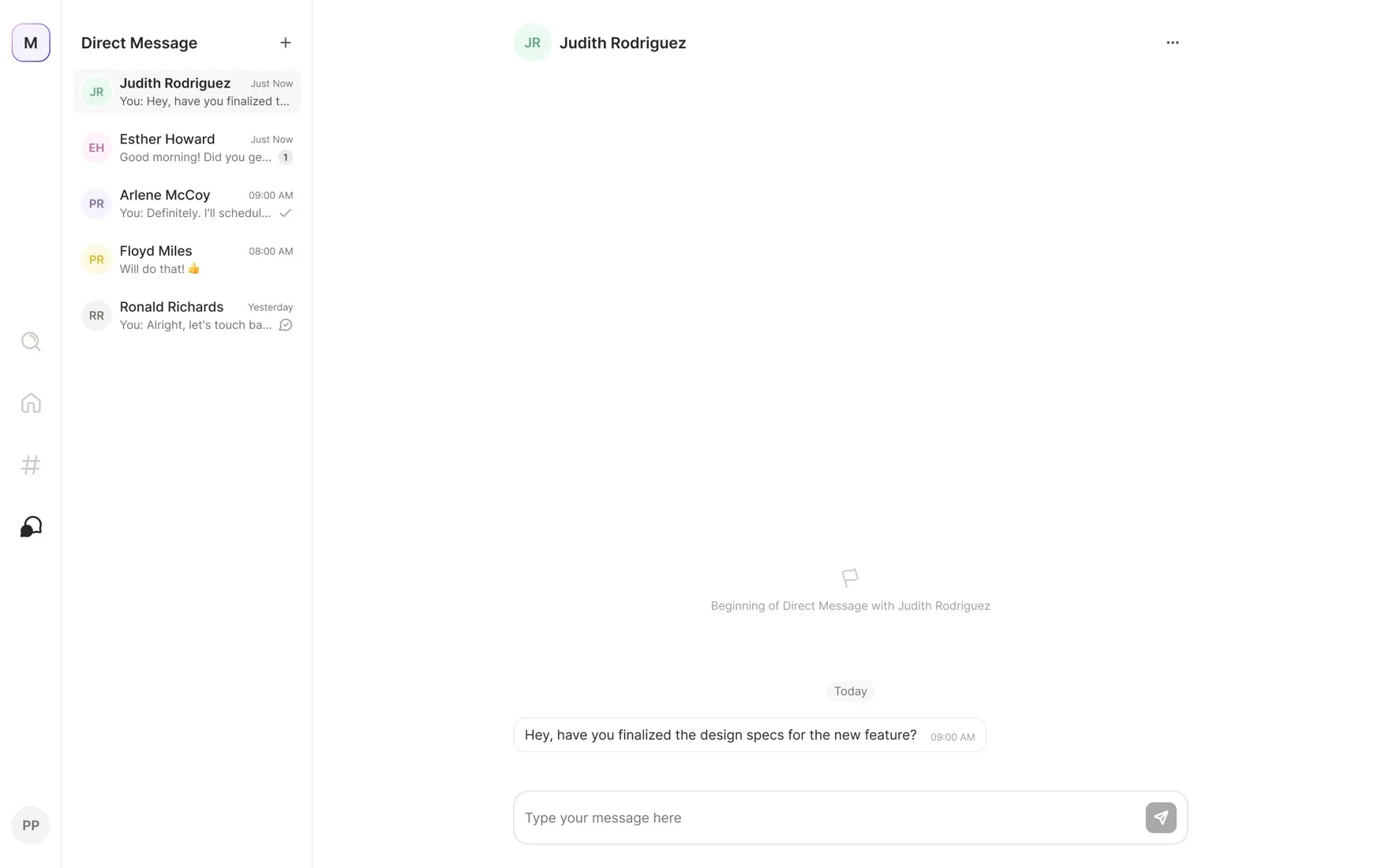Open the M workspace logo

coord(31,43)
